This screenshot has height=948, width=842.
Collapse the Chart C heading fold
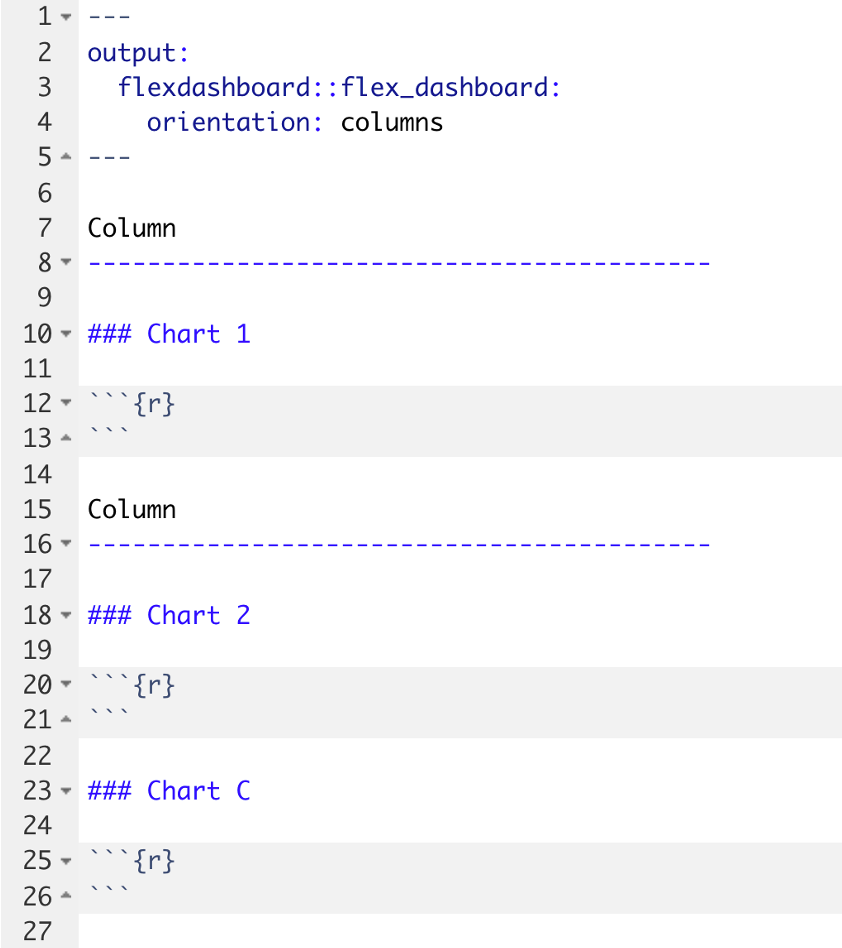66,791
